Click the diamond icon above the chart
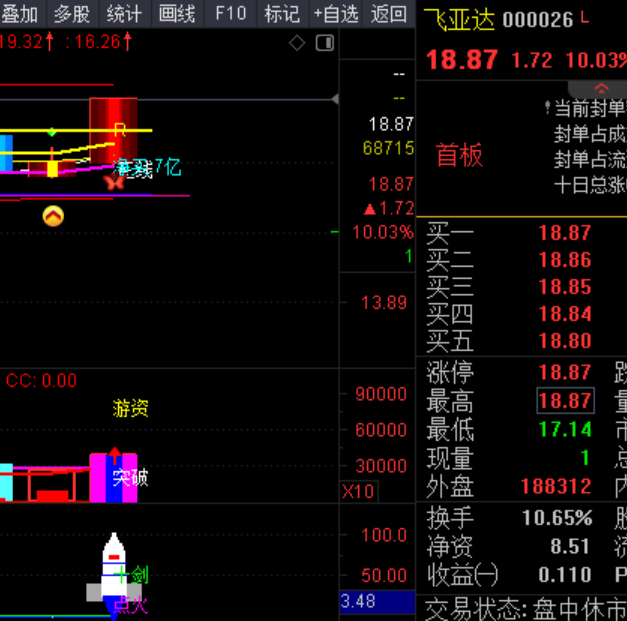The image size is (627, 621). [297, 43]
